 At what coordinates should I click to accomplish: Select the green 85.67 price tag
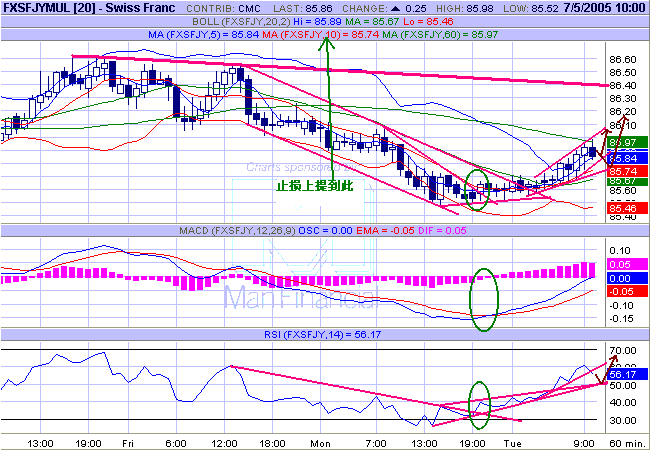[627, 181]
